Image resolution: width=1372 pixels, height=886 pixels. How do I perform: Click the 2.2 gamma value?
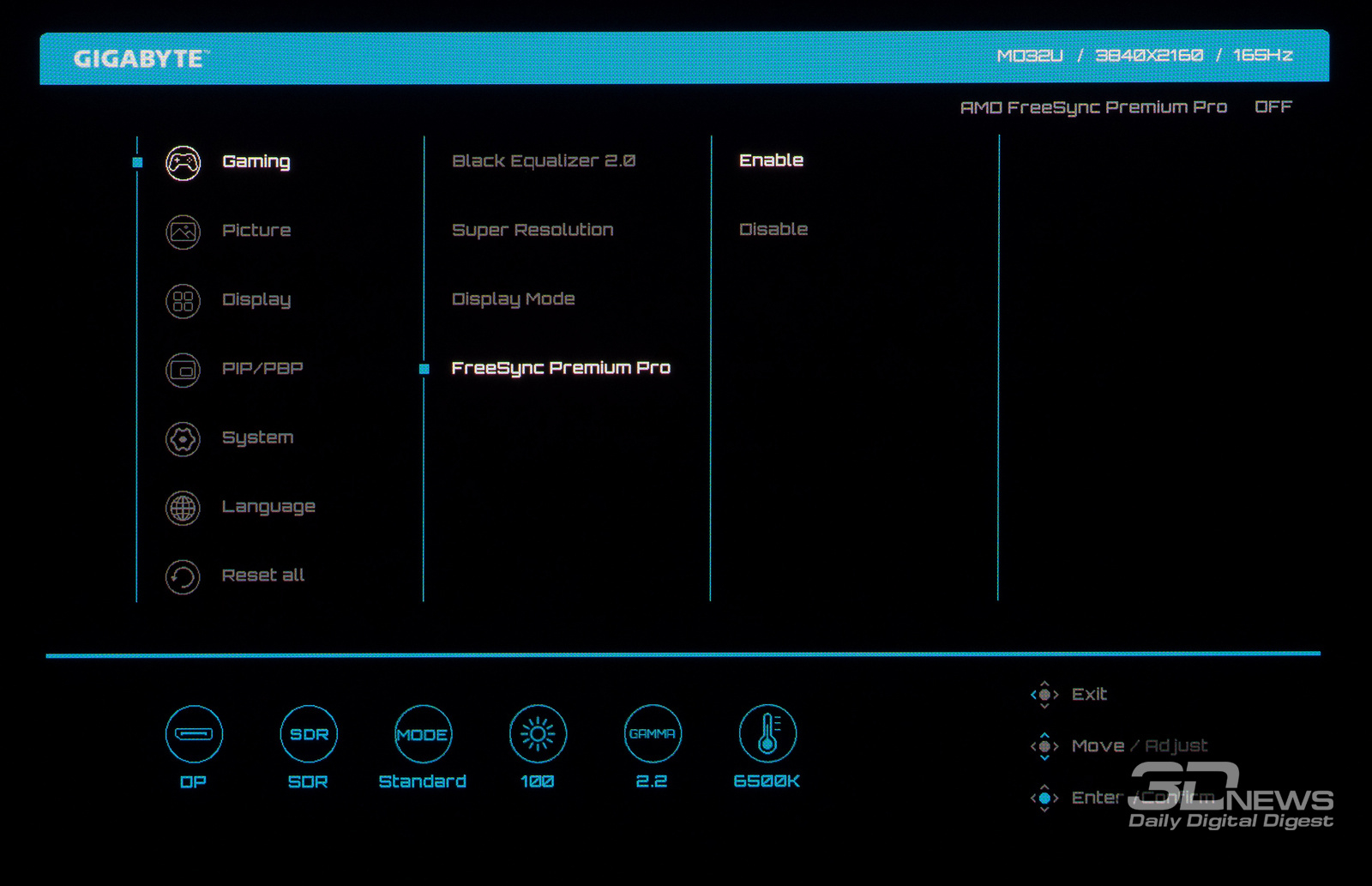[x=652, y=781]
